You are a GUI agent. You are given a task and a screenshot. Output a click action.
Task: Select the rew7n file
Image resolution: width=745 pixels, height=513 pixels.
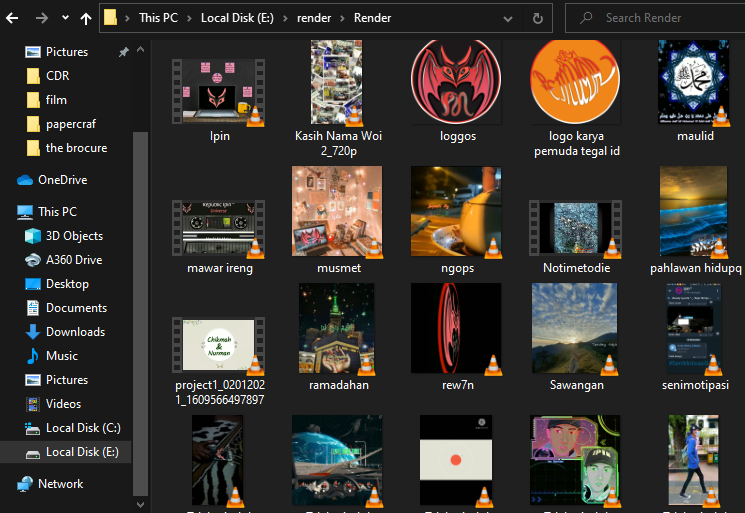tap(457, 337)
